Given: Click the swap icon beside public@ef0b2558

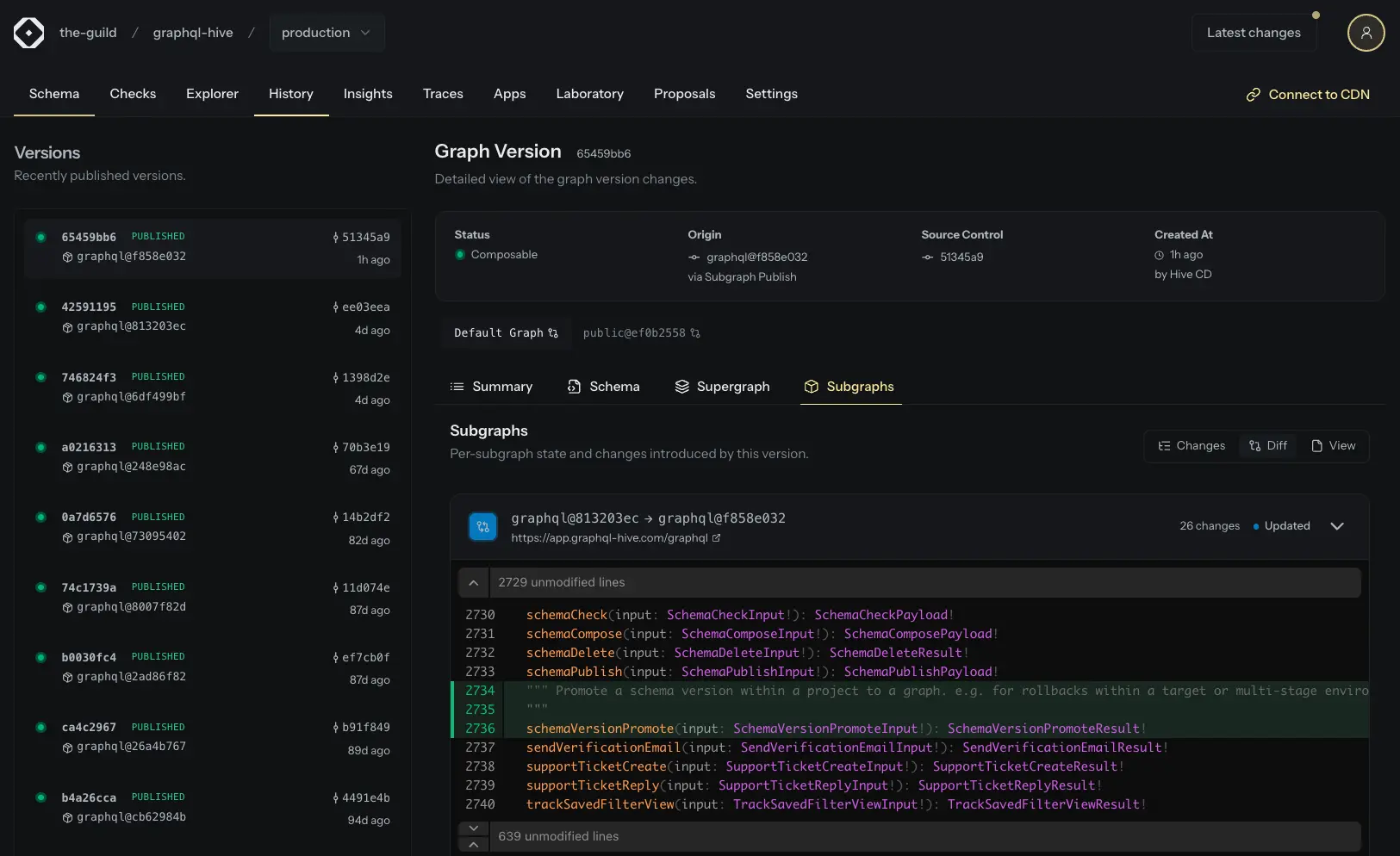Looking at the screenshot, I should pyautogui.click(x=695, y=333).
